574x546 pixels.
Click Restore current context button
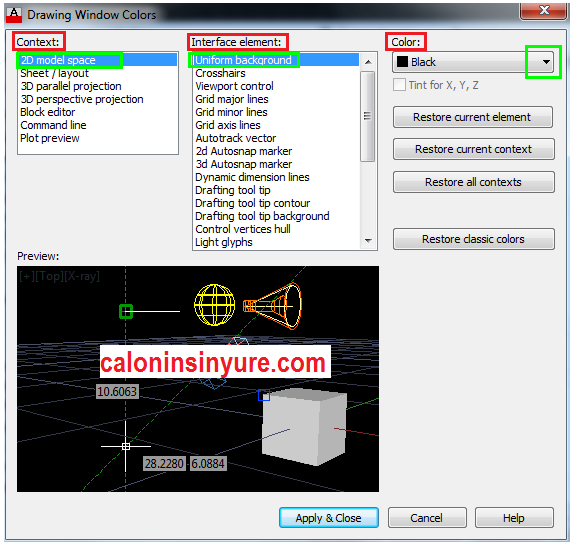[473, 149]
